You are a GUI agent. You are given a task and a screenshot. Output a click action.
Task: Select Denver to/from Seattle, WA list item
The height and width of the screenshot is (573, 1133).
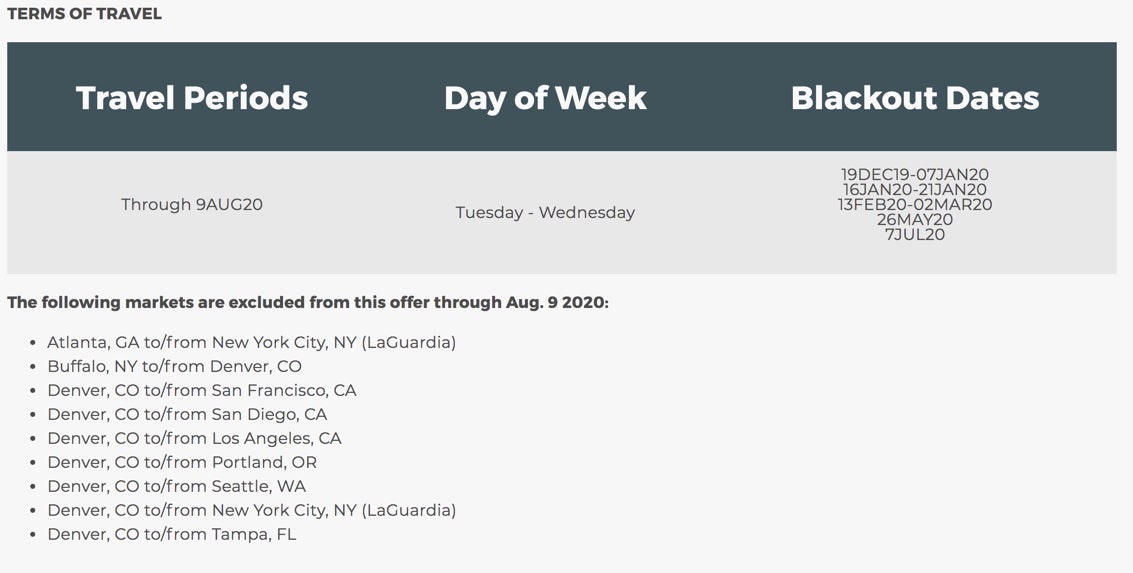click(176, 486)
